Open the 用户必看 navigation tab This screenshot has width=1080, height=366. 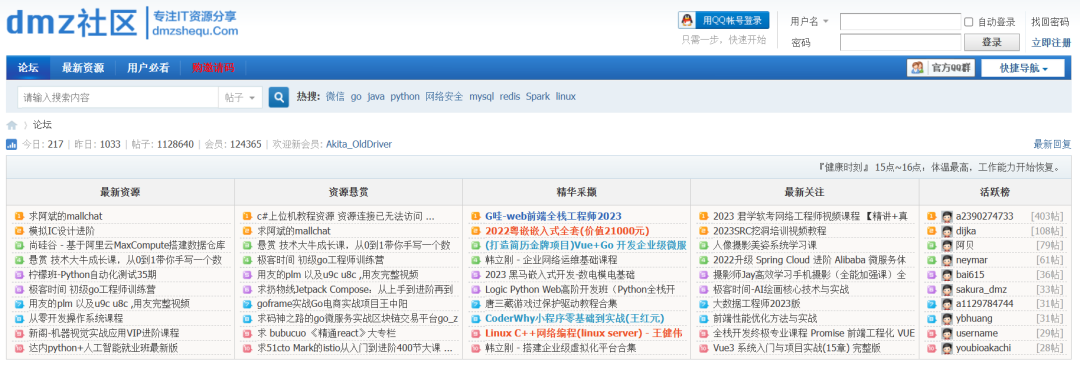click(x=148, y=68)
